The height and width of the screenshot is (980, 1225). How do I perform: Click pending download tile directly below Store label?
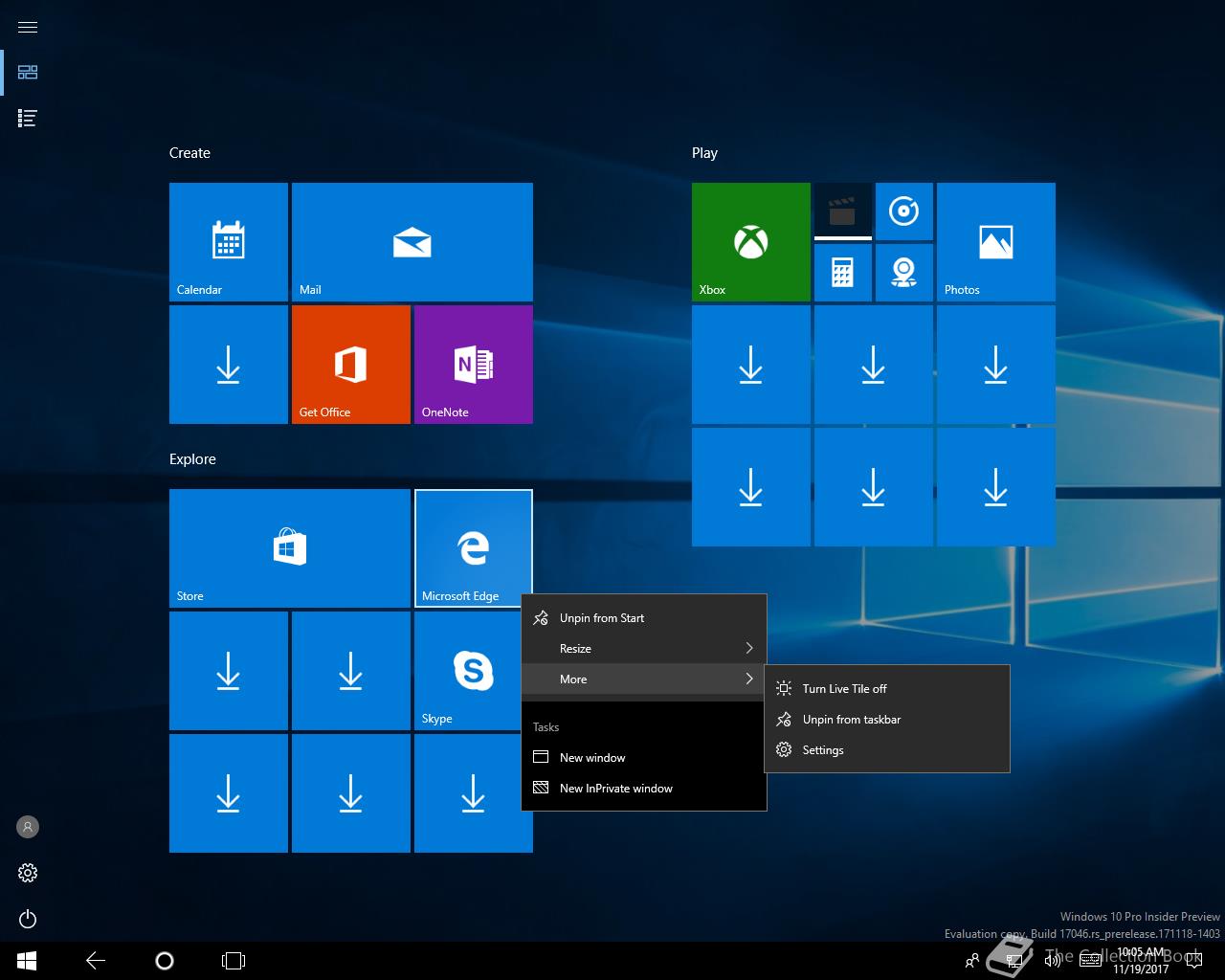coord(229,671)
